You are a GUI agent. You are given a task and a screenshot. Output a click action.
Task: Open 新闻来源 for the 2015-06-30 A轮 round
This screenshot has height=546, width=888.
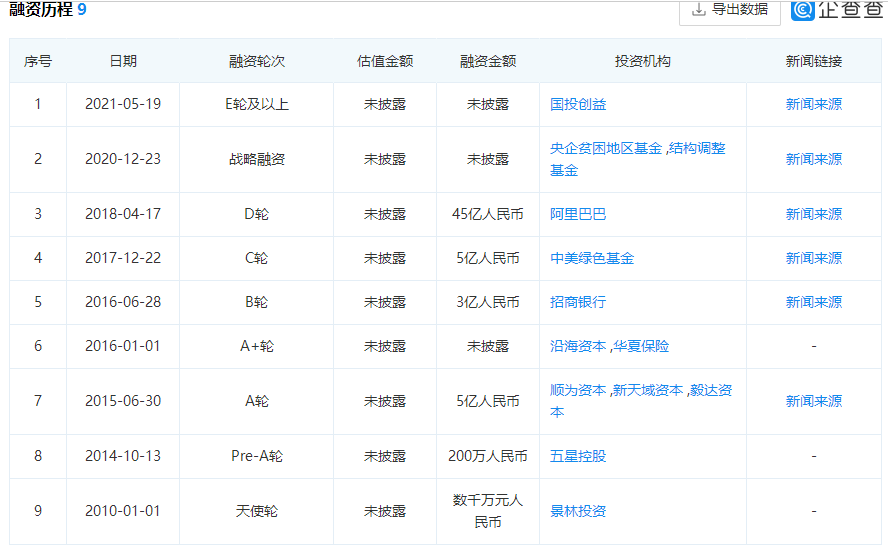click(x=813, y=401)
